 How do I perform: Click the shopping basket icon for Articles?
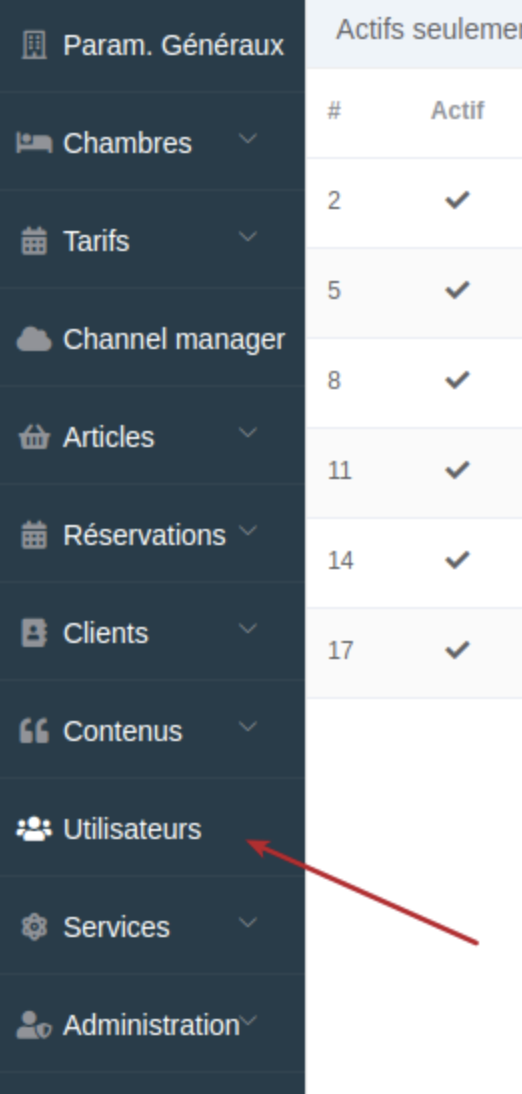pyautogui.click(x=34, y=437)
